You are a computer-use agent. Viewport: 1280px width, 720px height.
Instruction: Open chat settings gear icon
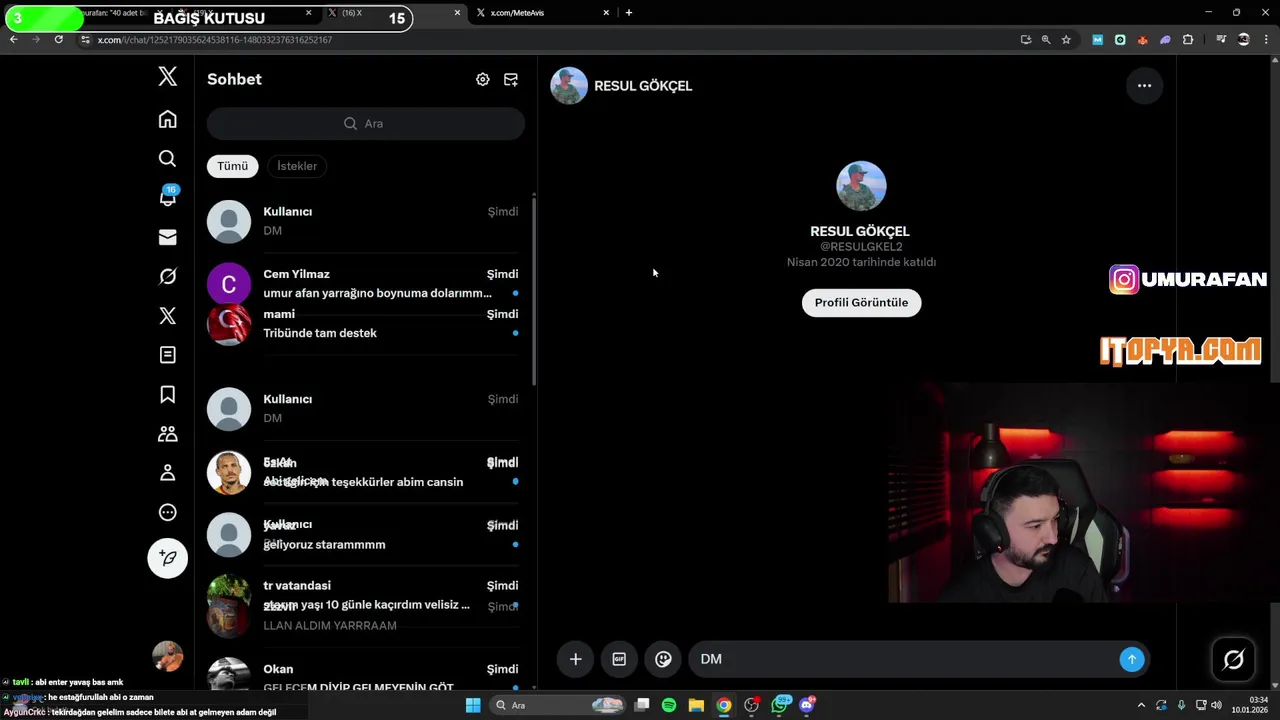[x=483, y=79]
